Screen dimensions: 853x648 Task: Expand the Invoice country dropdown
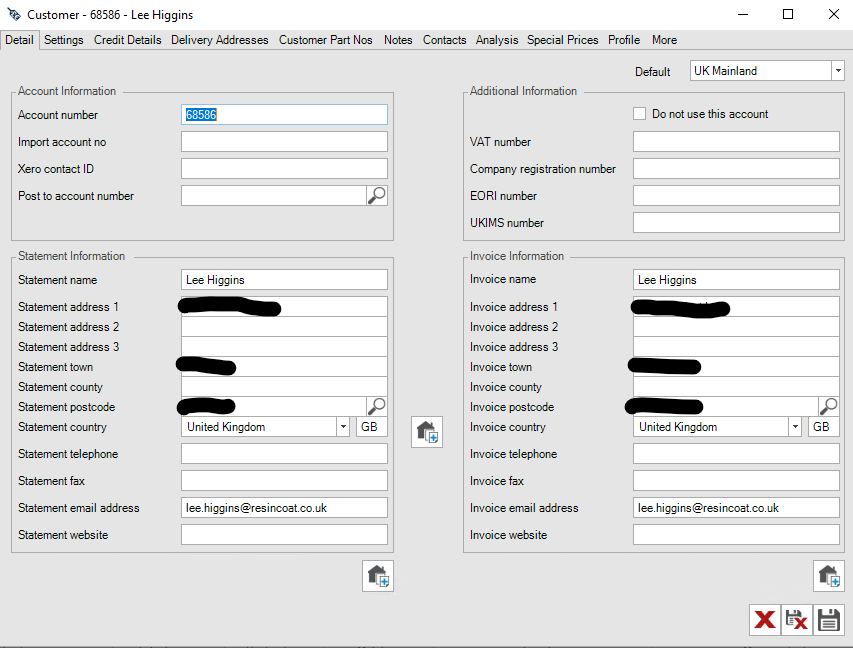tap(795, 426)
